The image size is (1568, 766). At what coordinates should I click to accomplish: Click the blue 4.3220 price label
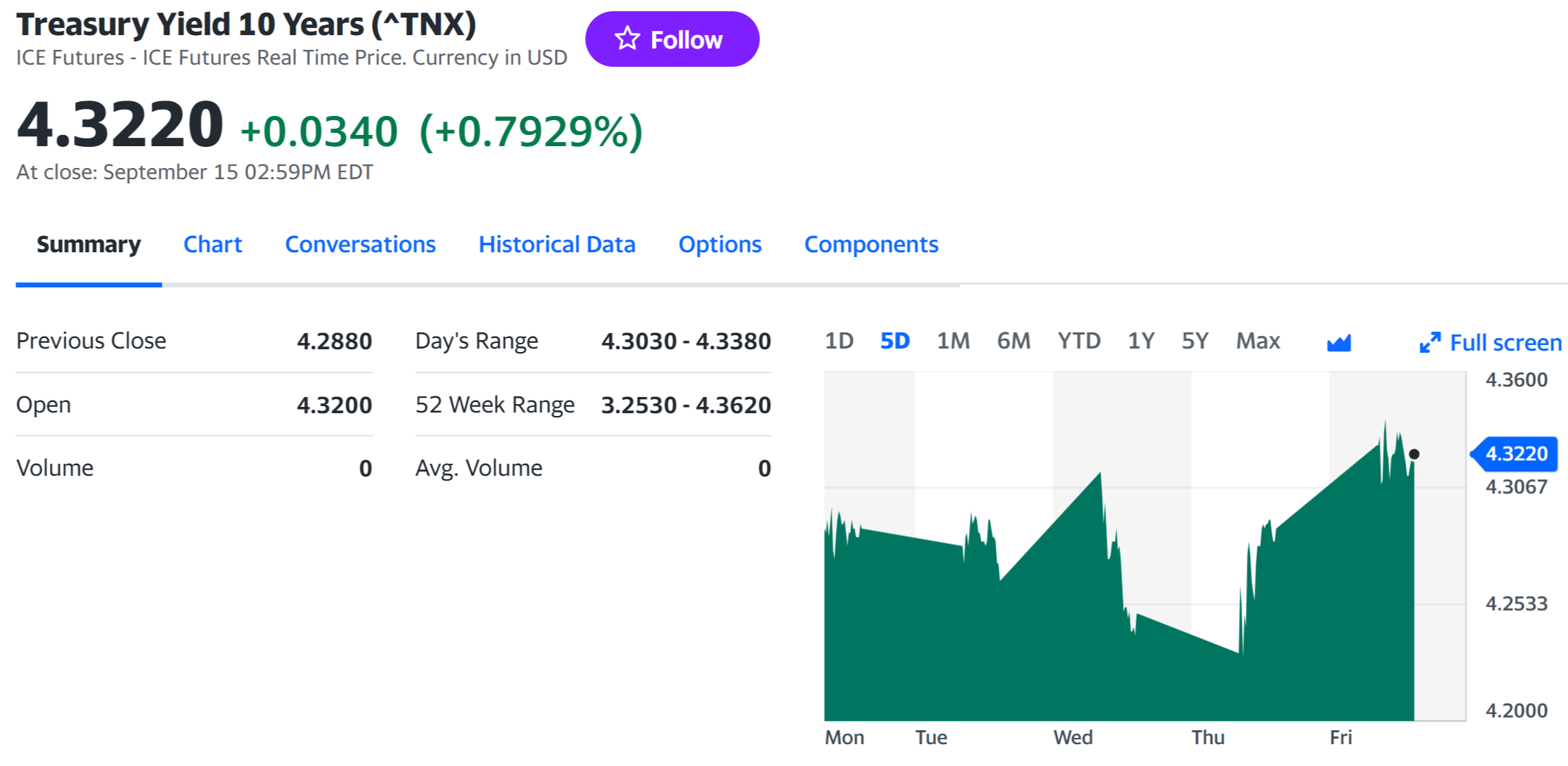pyautogui.click(x=1516, y=454)
